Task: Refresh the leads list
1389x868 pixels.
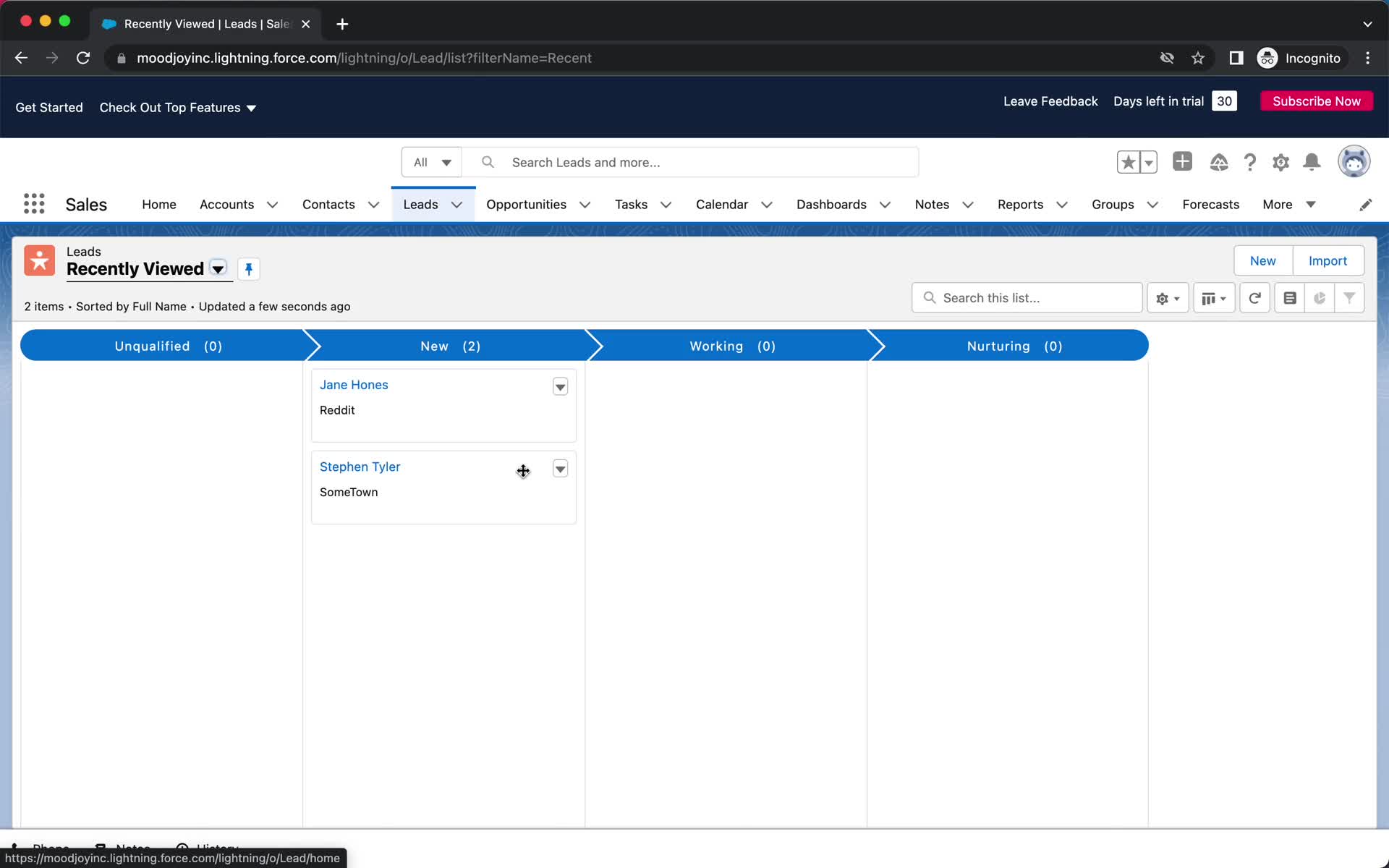Action: [1254, 298]
